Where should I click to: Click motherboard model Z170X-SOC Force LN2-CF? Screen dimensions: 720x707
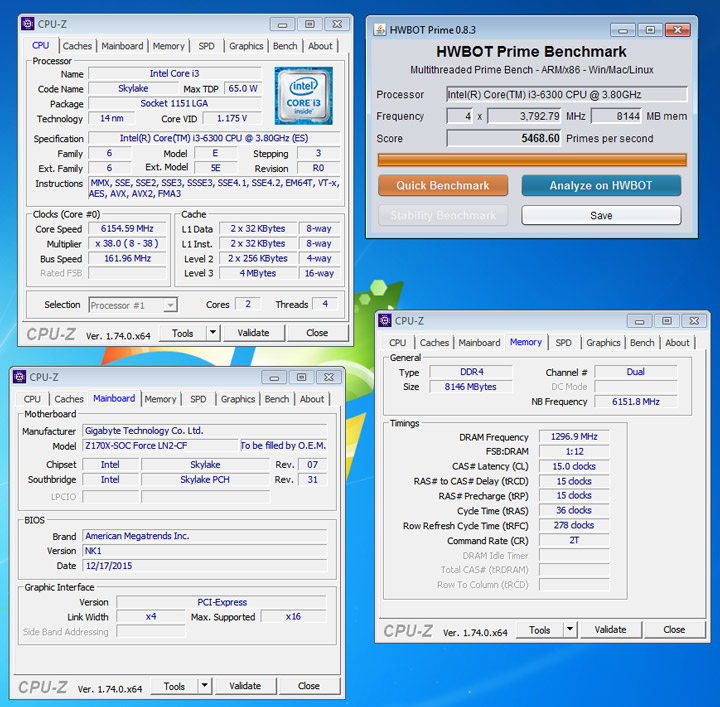(x=160, y=445)
